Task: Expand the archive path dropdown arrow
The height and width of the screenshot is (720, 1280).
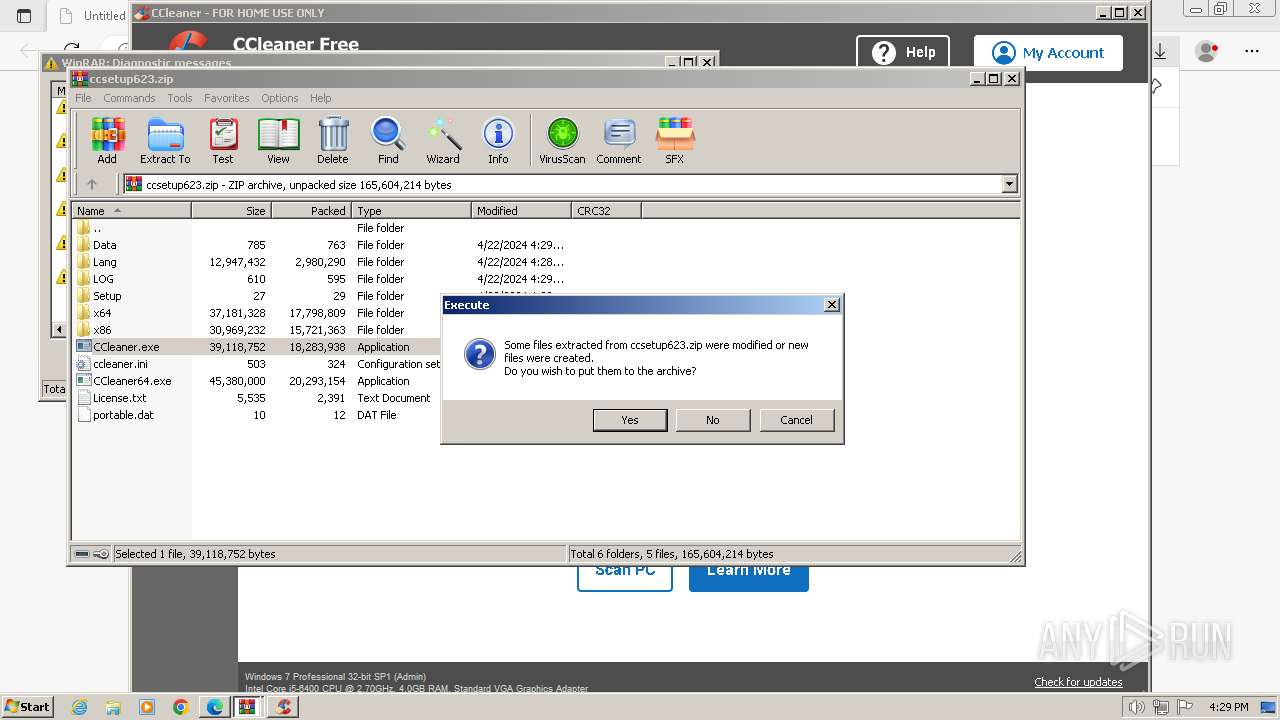Action: coord(1009,184)
